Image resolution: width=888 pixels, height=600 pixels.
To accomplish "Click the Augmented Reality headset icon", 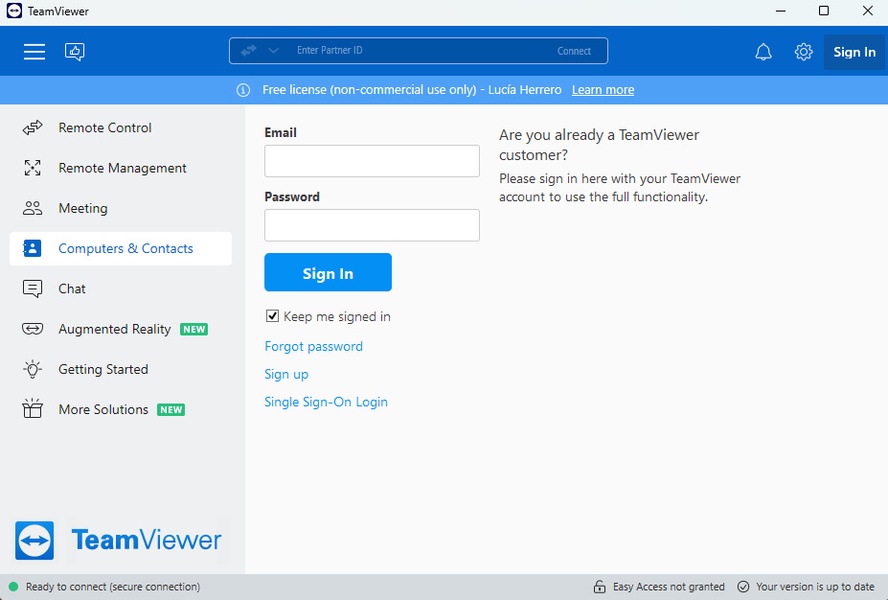I will pos(33,329).
